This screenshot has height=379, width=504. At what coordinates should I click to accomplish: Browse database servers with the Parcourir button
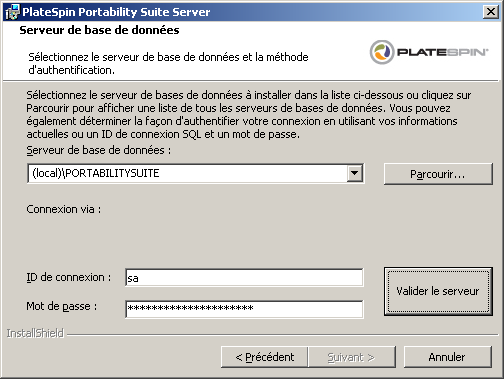(438, 174)
